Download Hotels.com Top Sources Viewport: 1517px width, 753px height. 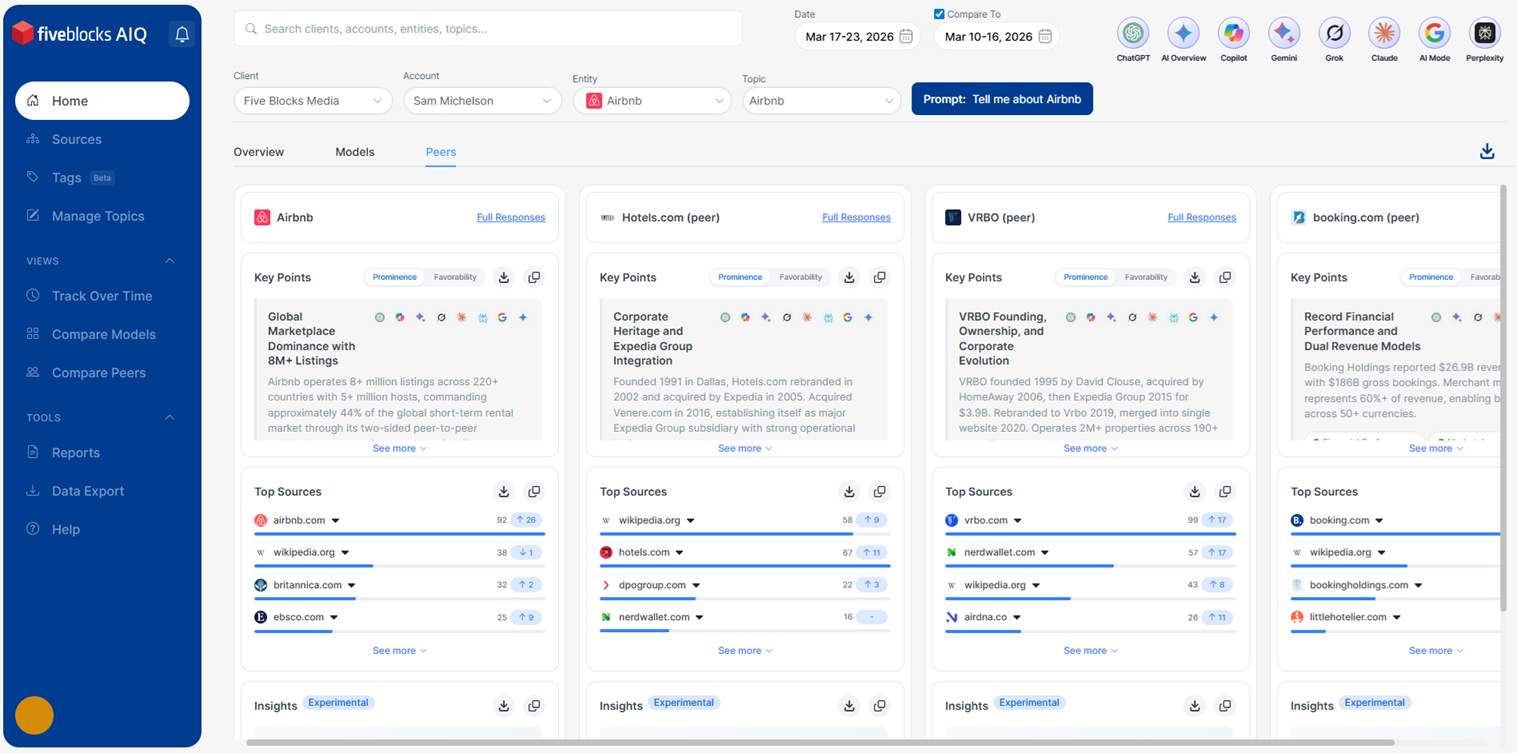[849, 491]
